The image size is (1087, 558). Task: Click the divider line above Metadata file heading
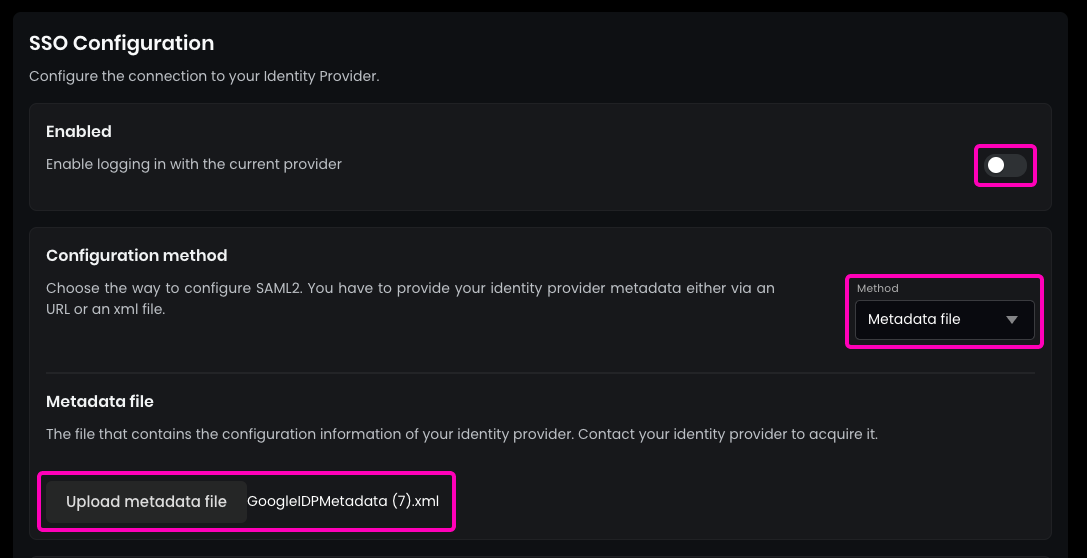[540, 373]
